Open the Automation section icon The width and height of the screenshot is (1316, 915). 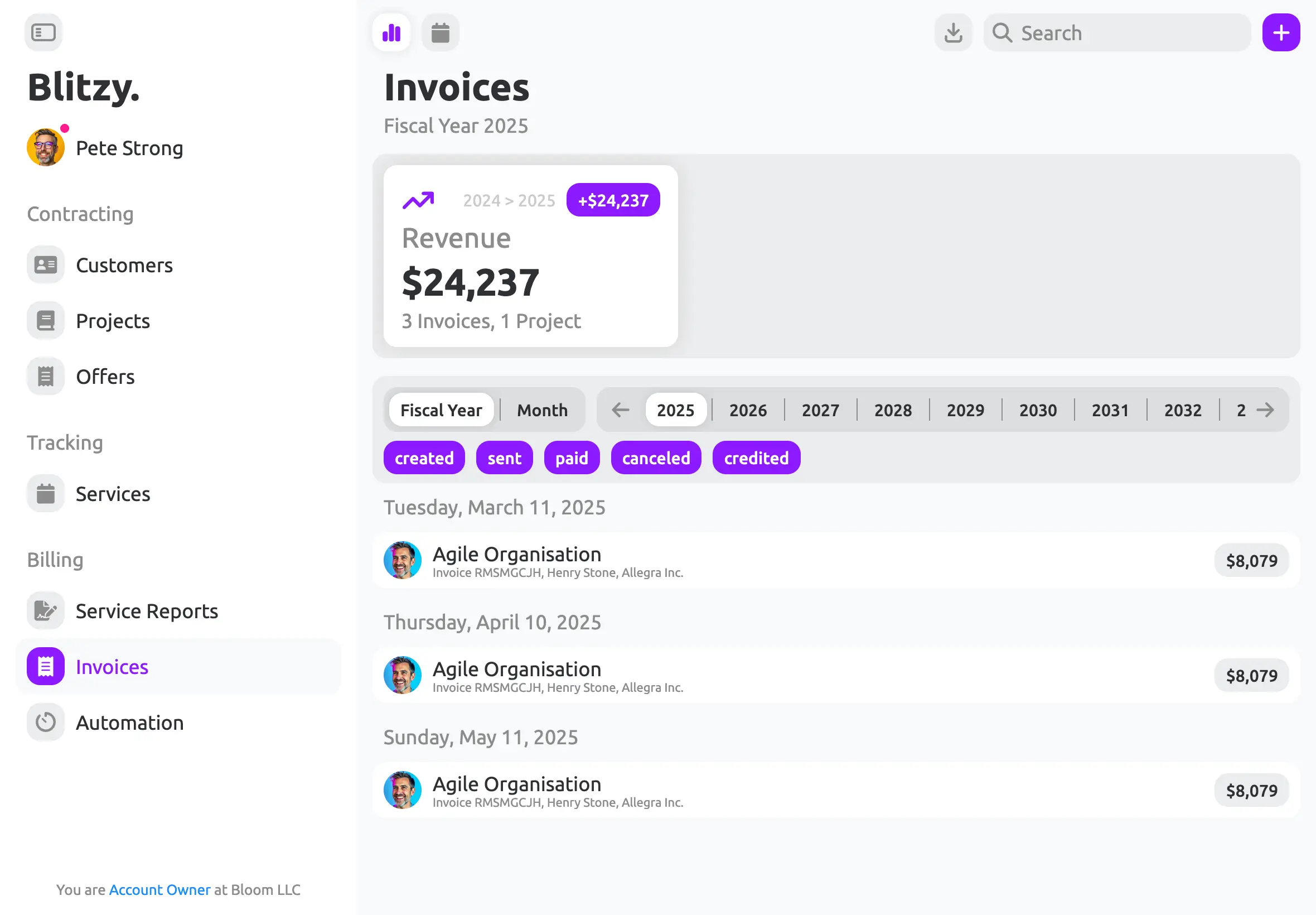[x=46, y=723]
